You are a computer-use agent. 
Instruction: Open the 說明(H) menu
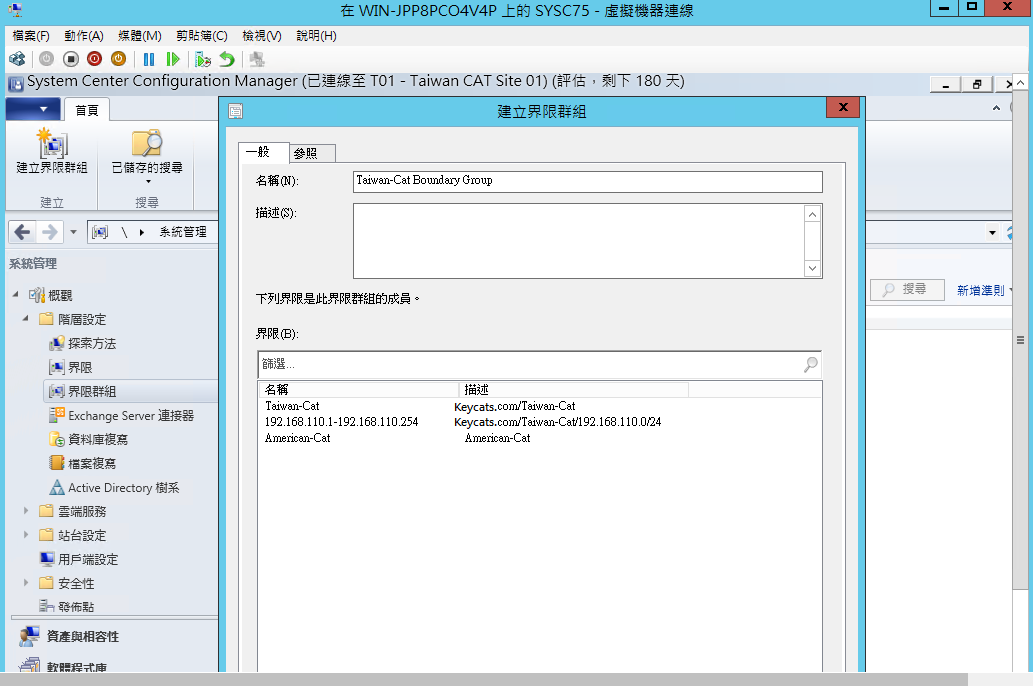(x=316, y=36)
